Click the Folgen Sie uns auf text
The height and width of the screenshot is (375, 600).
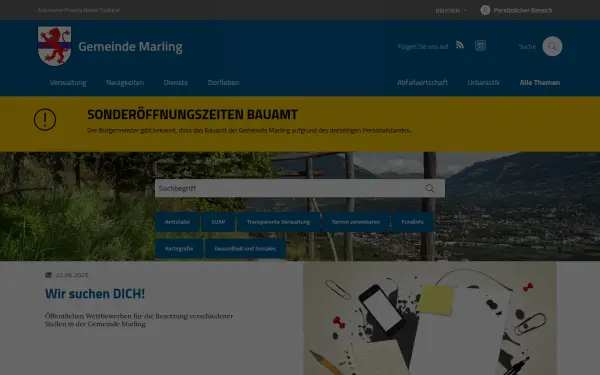tap(423, 47)
